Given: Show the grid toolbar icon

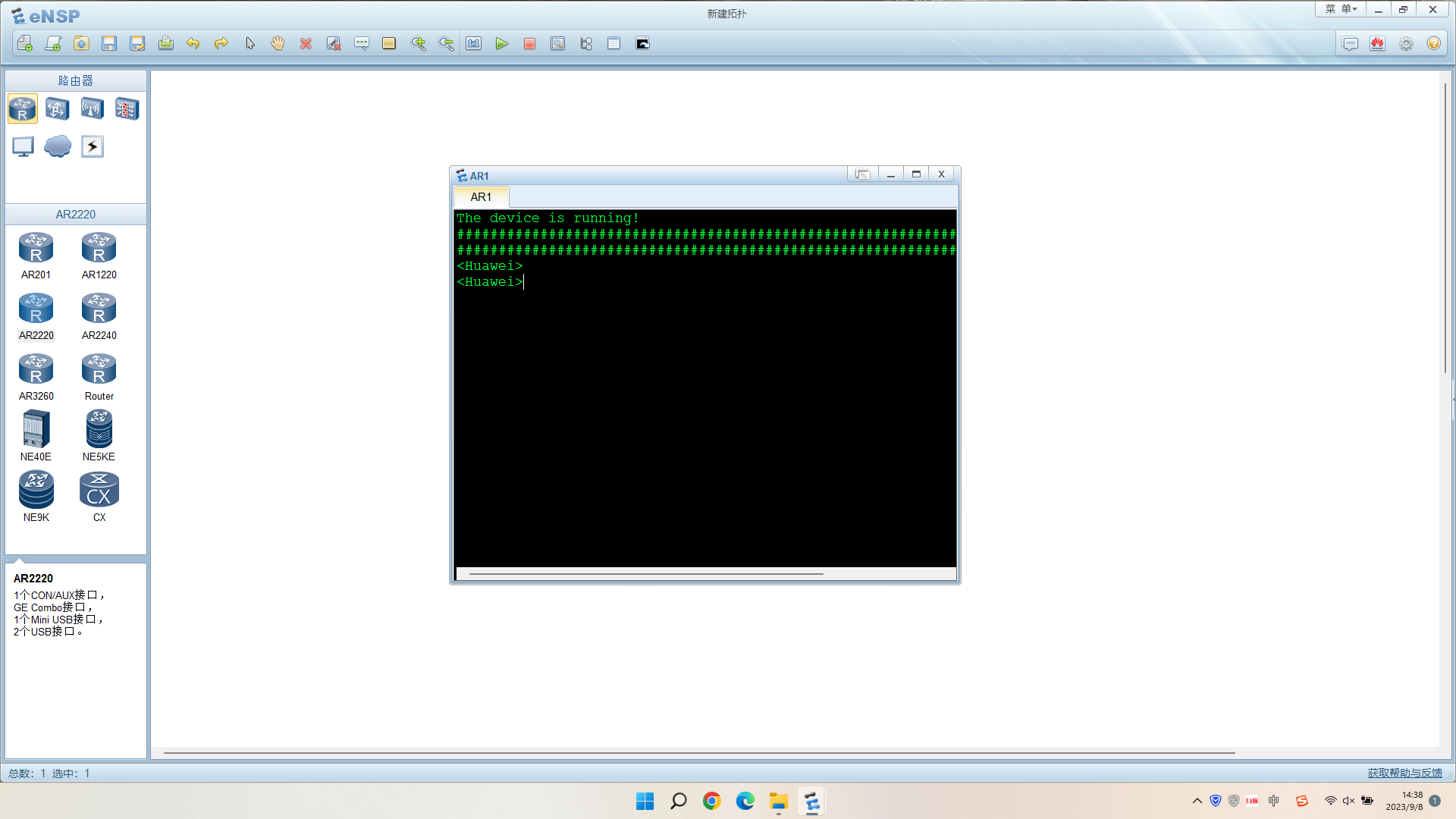Looking at the screenshot, I should coord(614,44).
